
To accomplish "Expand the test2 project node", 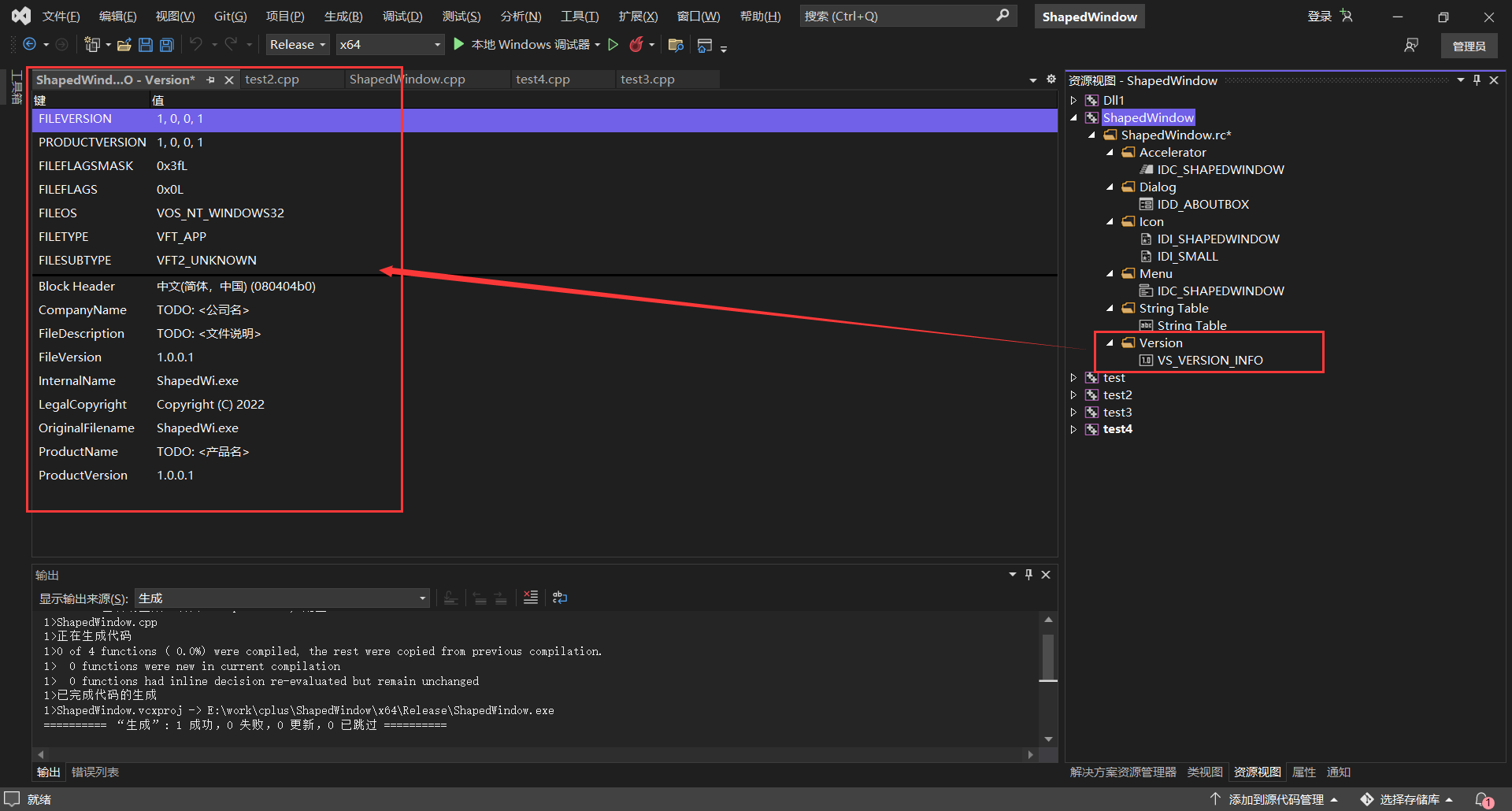I will pyautogui.click(x=1073, y=395).
